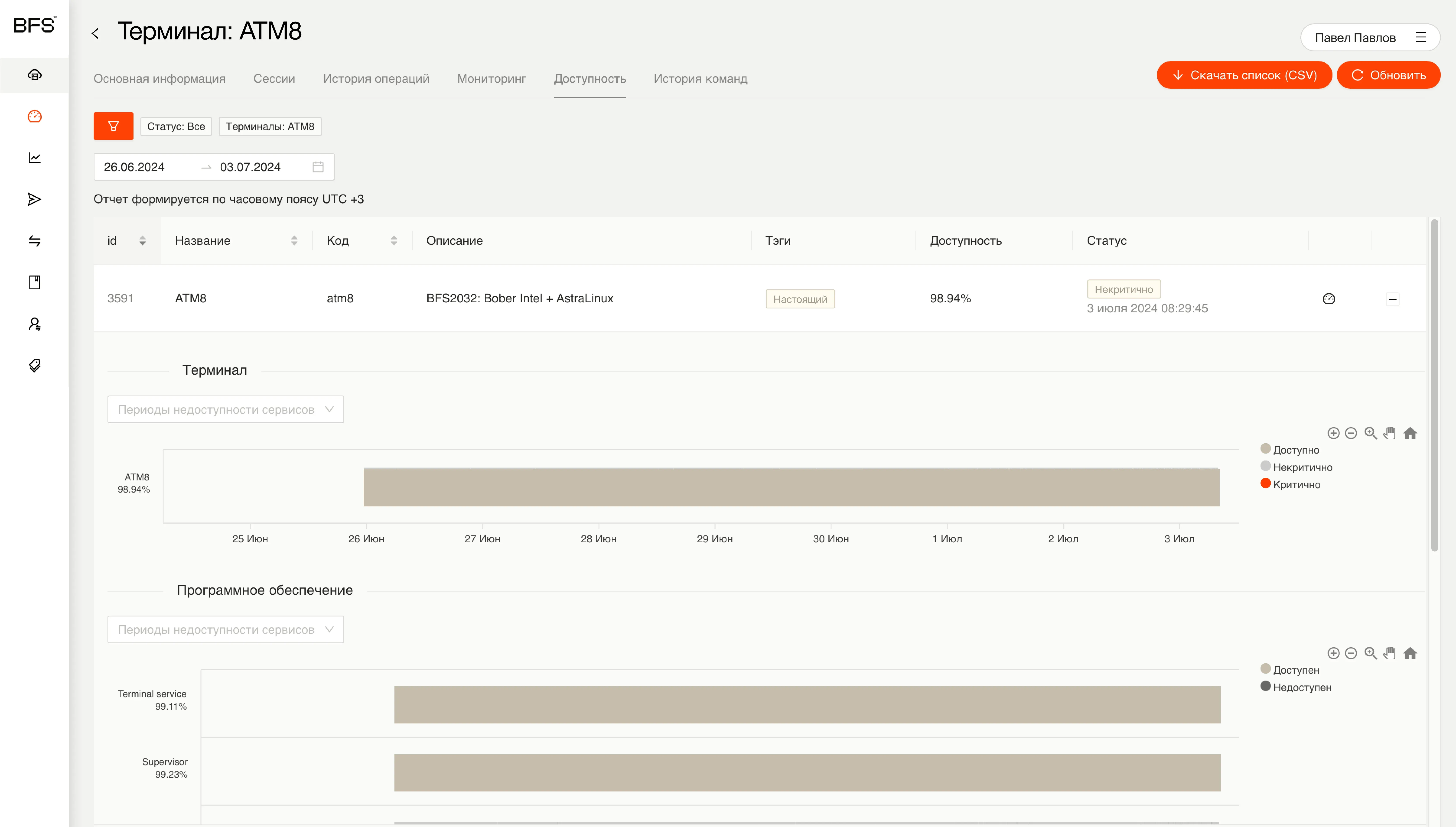The image size is (1456, 827).
Task: Open the Основная информация tab
Action: click(160, 78)
